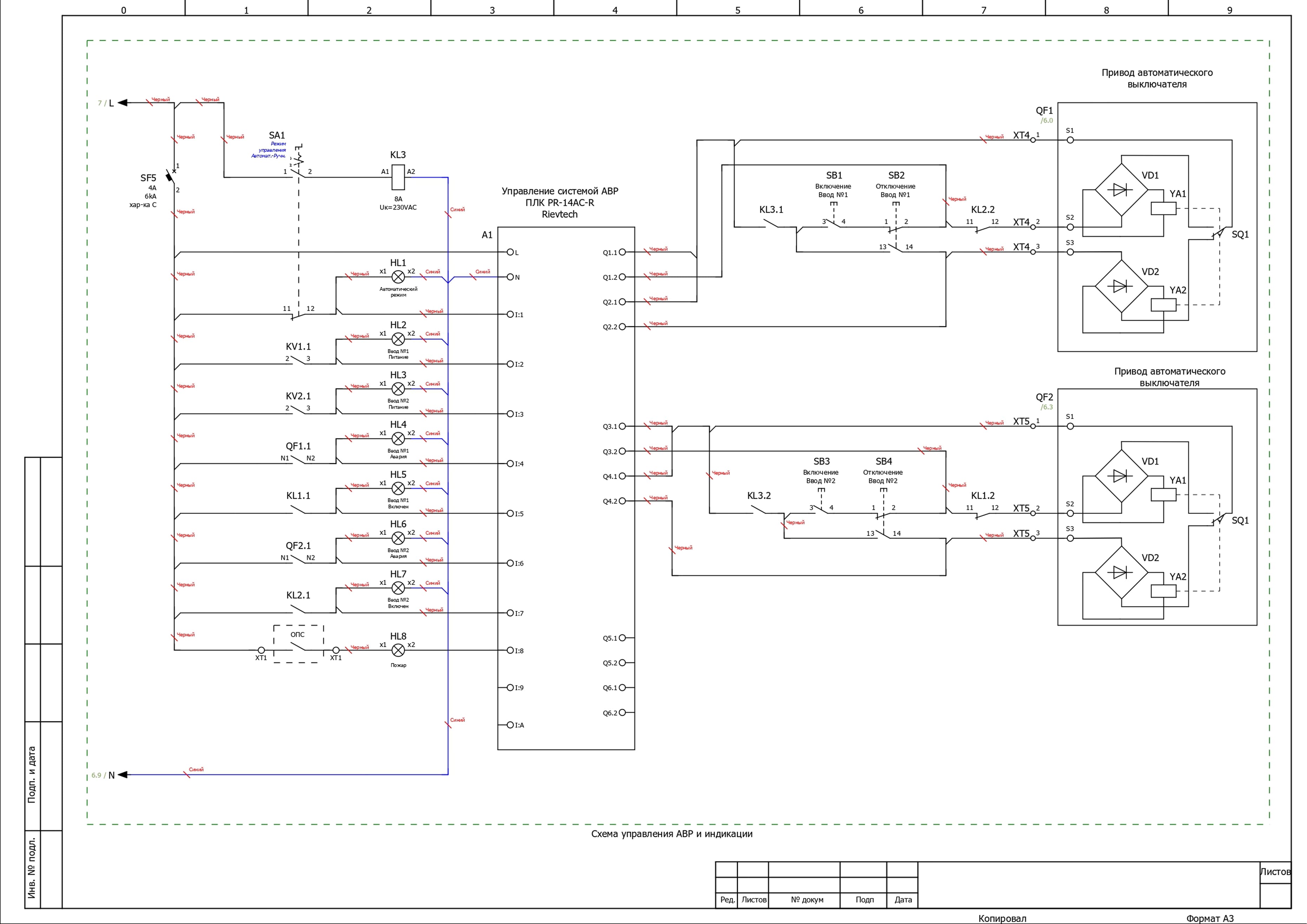Click the ОПС dashed contact box
This screenshot has width=1307, height=924.
click(298, 644)
